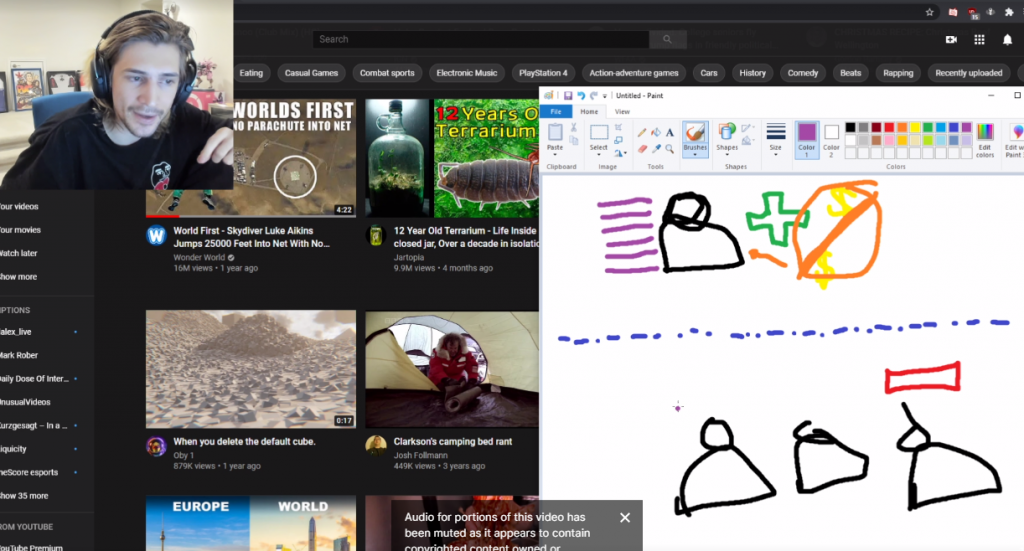Click the Crop icon in Image group
Image resolution: width=1024 pixels, height=551 pixels.
click(618, 127)
